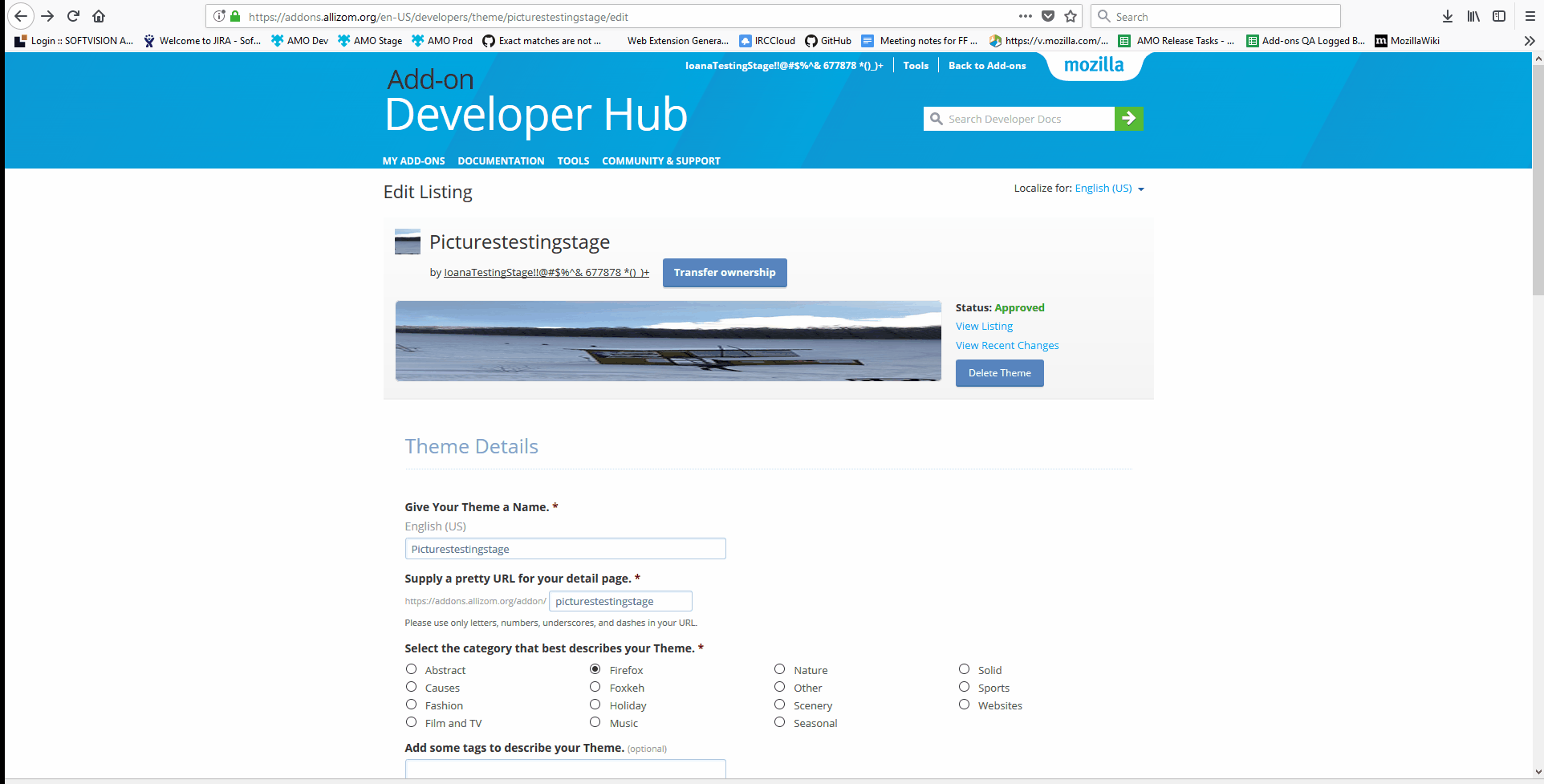The width and height of the screenshot is (1544, 784).
Task: Open the Firefox hamburger menu
Action: pos(1530,16)
